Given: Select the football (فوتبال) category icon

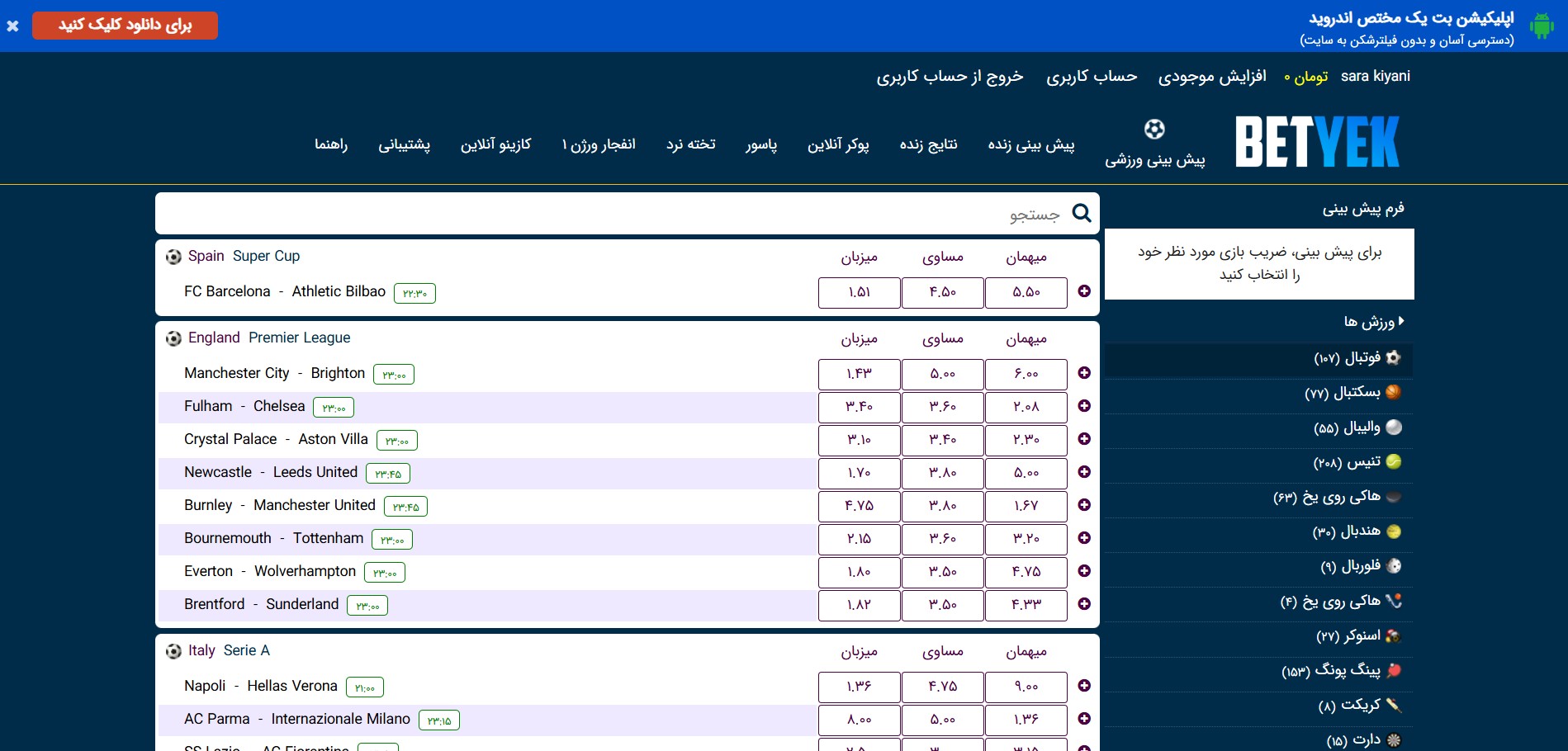Looking at the screenshot, I should (1393, 357).
